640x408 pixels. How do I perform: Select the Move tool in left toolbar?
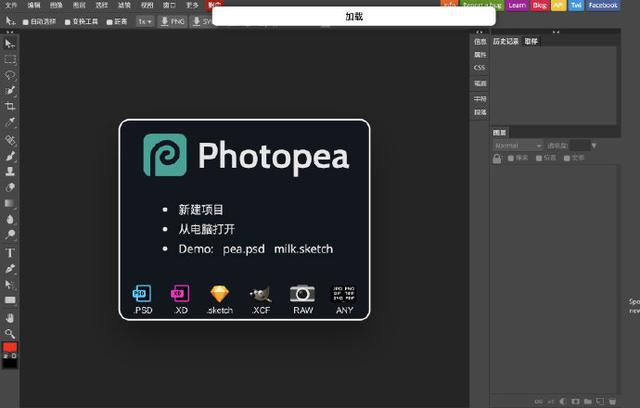10,43
